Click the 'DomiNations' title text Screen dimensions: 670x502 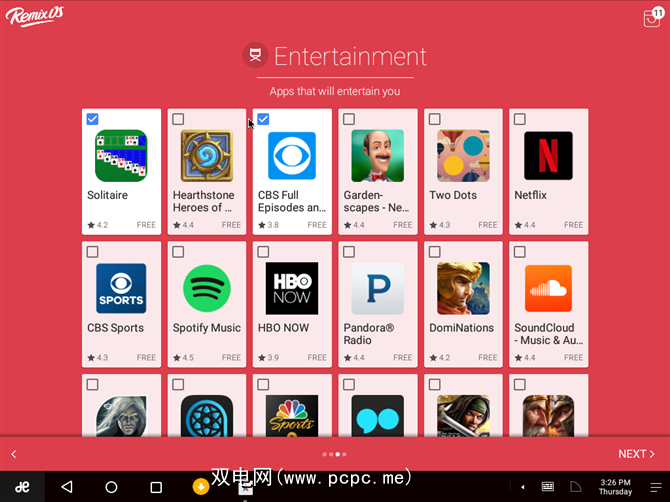[x=461, y=328]
